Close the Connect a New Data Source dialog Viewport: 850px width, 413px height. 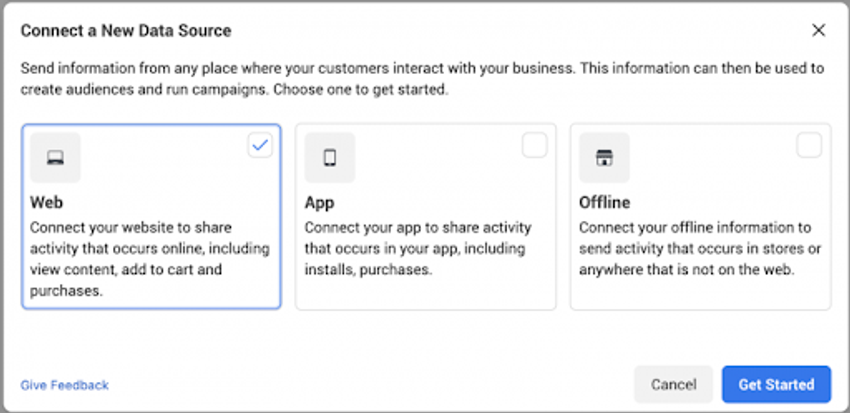(819, 30)
